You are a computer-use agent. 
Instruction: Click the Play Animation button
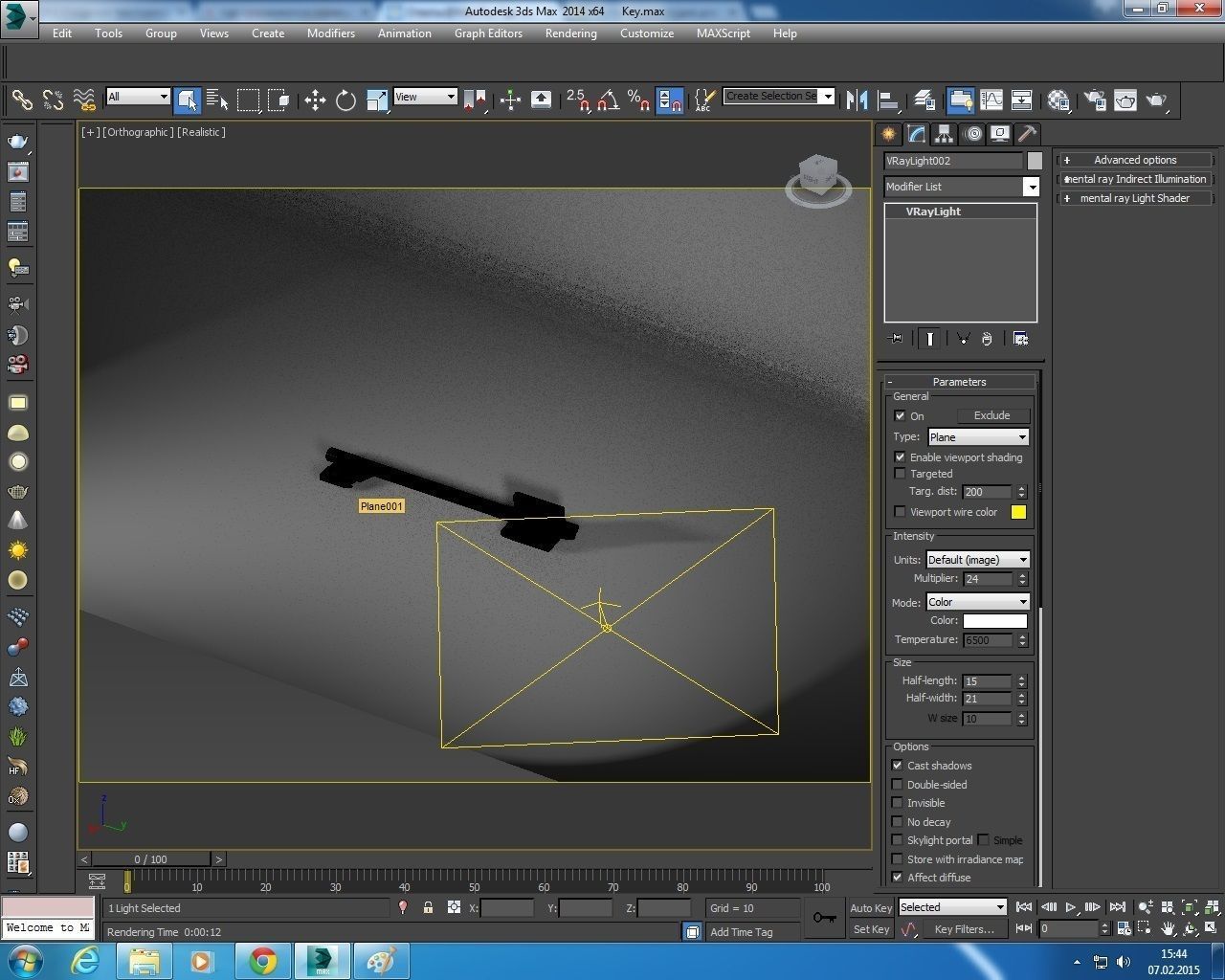point(1071,907)
